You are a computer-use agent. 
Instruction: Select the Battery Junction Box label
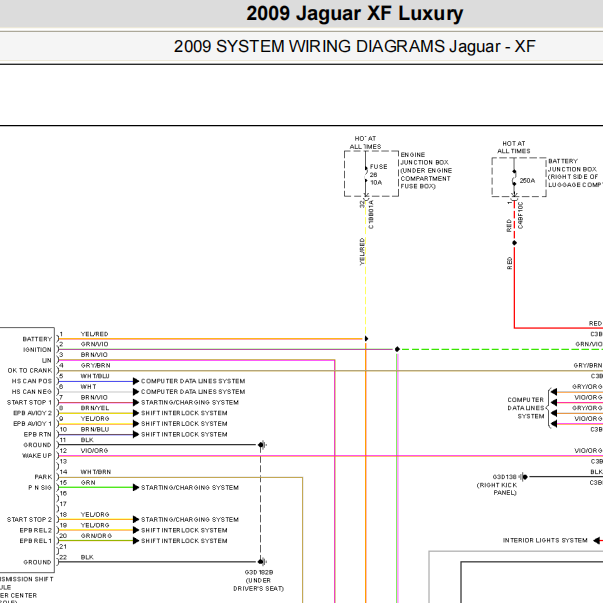tap(573, 172)
